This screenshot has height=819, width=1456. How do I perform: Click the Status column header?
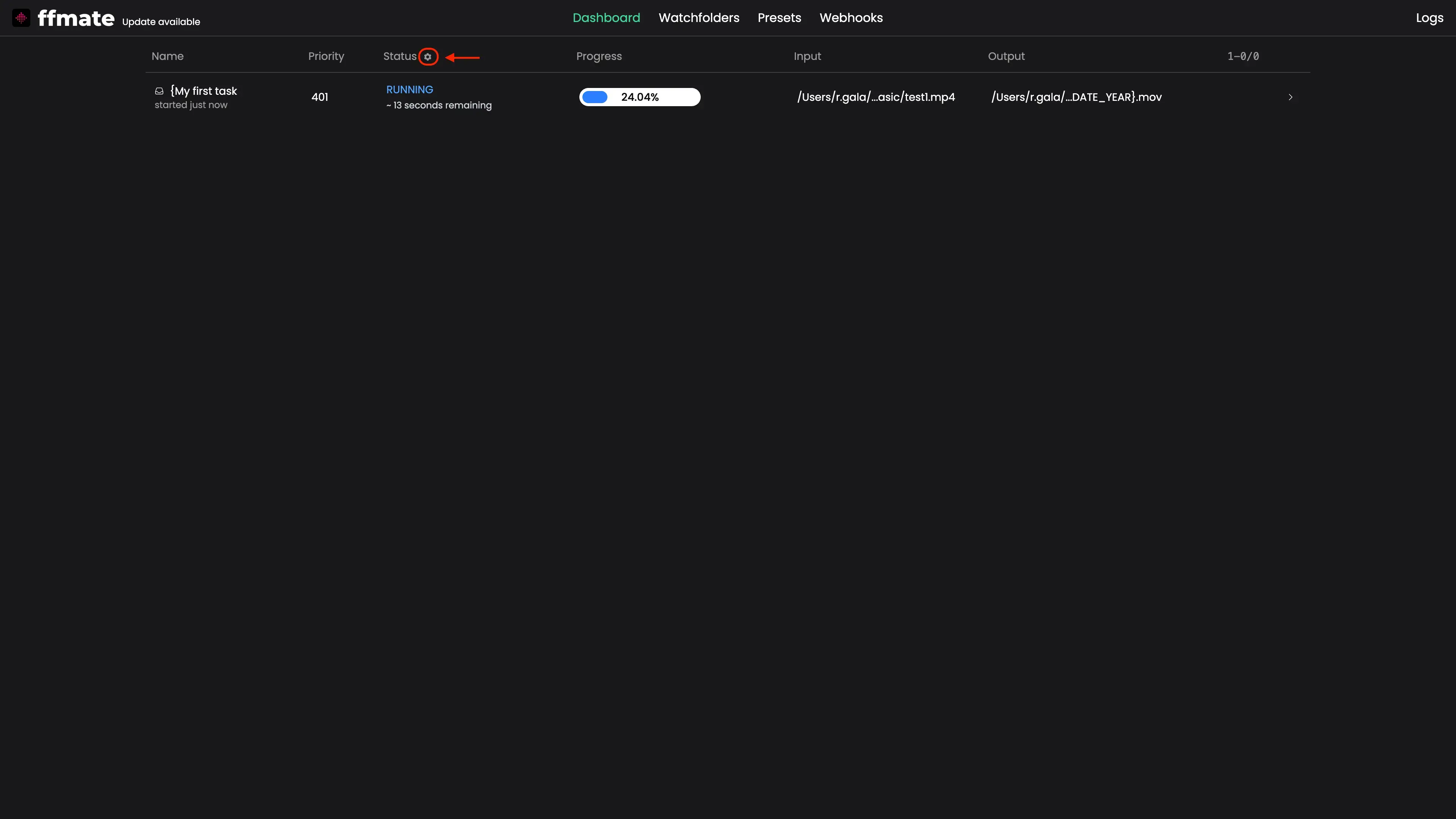(x=400, y=56)
